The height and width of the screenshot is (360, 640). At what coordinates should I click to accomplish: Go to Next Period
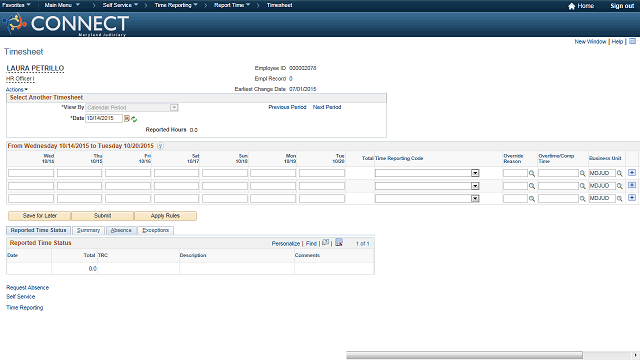pyautogui.click(x=327, y=107)
